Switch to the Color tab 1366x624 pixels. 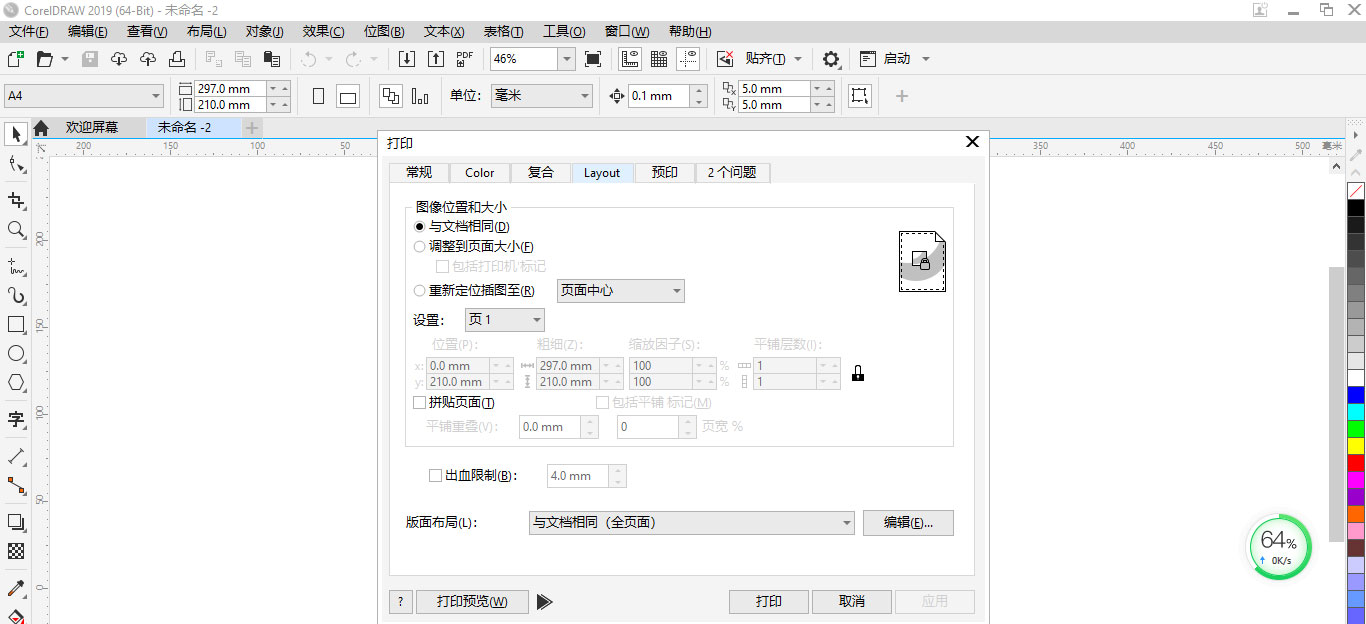click(x=479, y=172)
